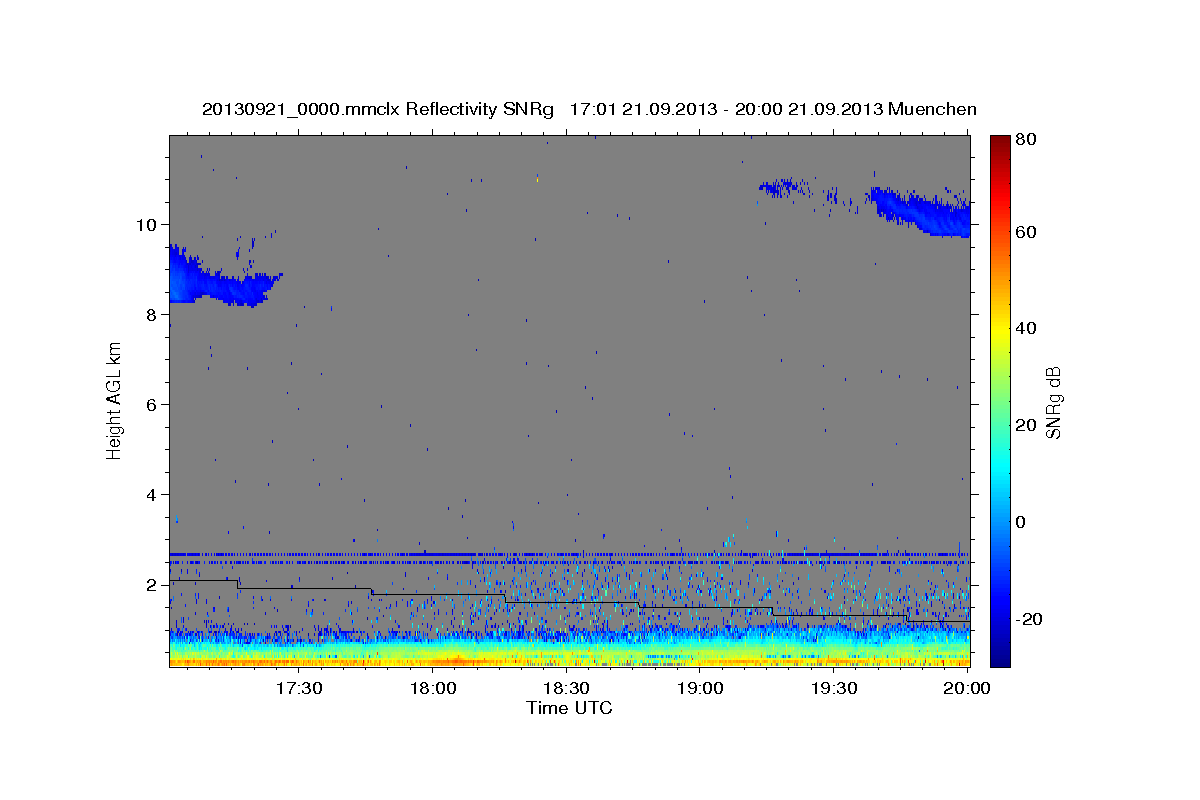Click the colorbar value -20
The height and width of the screenshot is (800, 1200).
pyautogui.click(x=1028, y=619)
